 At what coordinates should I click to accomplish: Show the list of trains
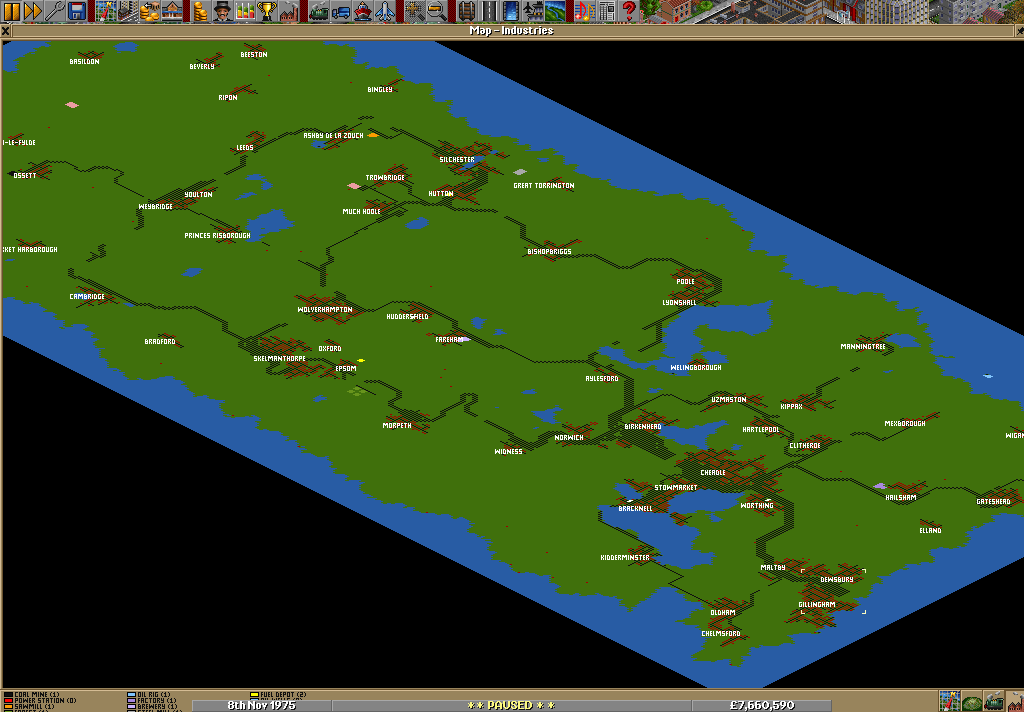[x=318, y=11]
